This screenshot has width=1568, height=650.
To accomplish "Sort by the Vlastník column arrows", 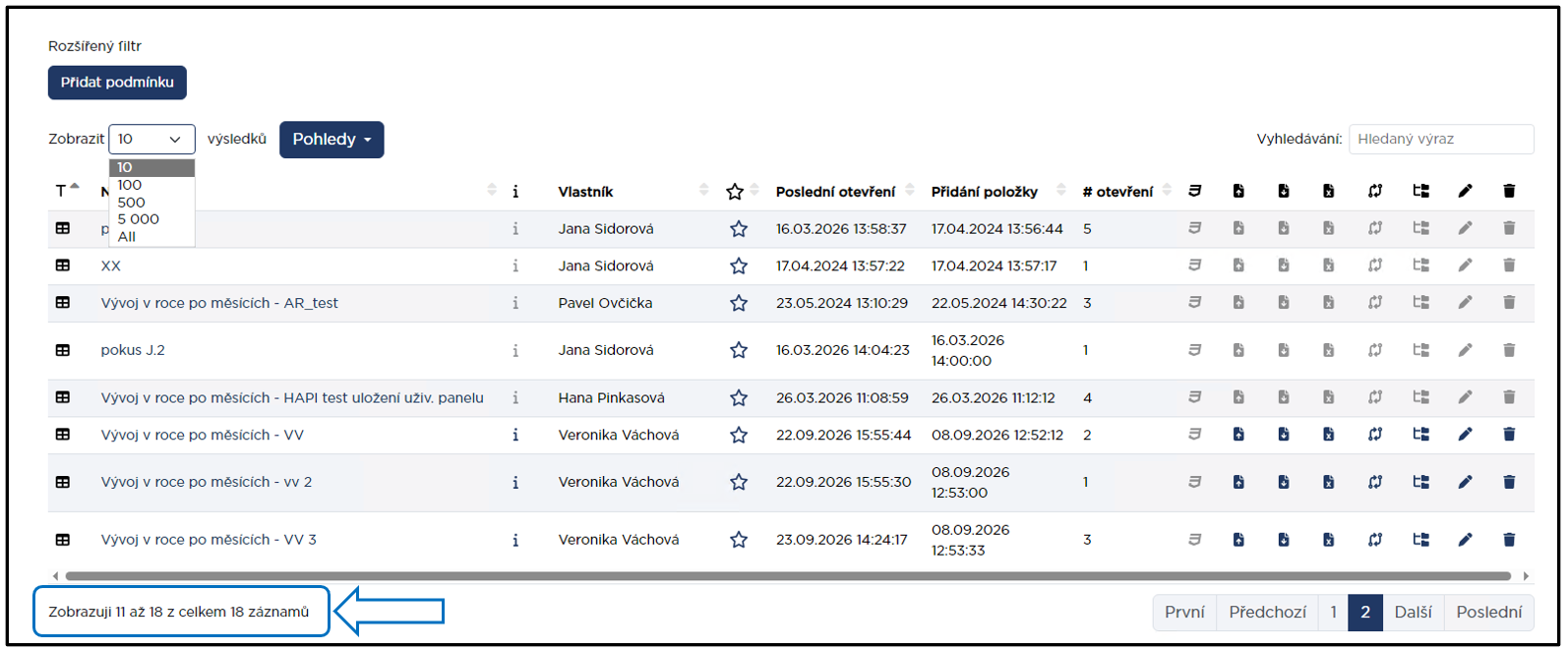I will [x=704, y=191].
